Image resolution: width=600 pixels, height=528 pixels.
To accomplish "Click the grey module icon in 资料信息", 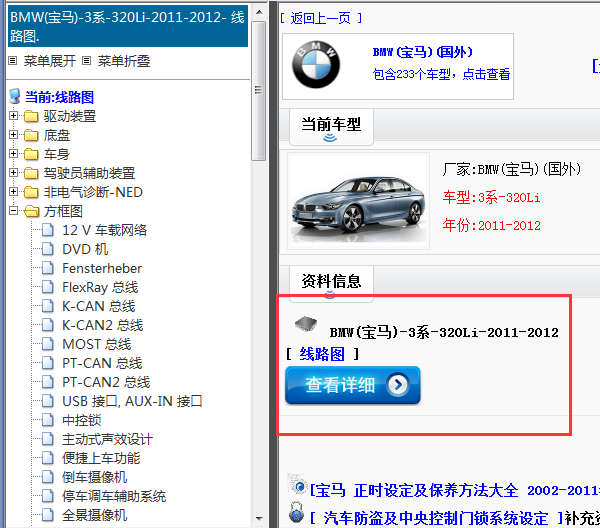I will 306,324.
